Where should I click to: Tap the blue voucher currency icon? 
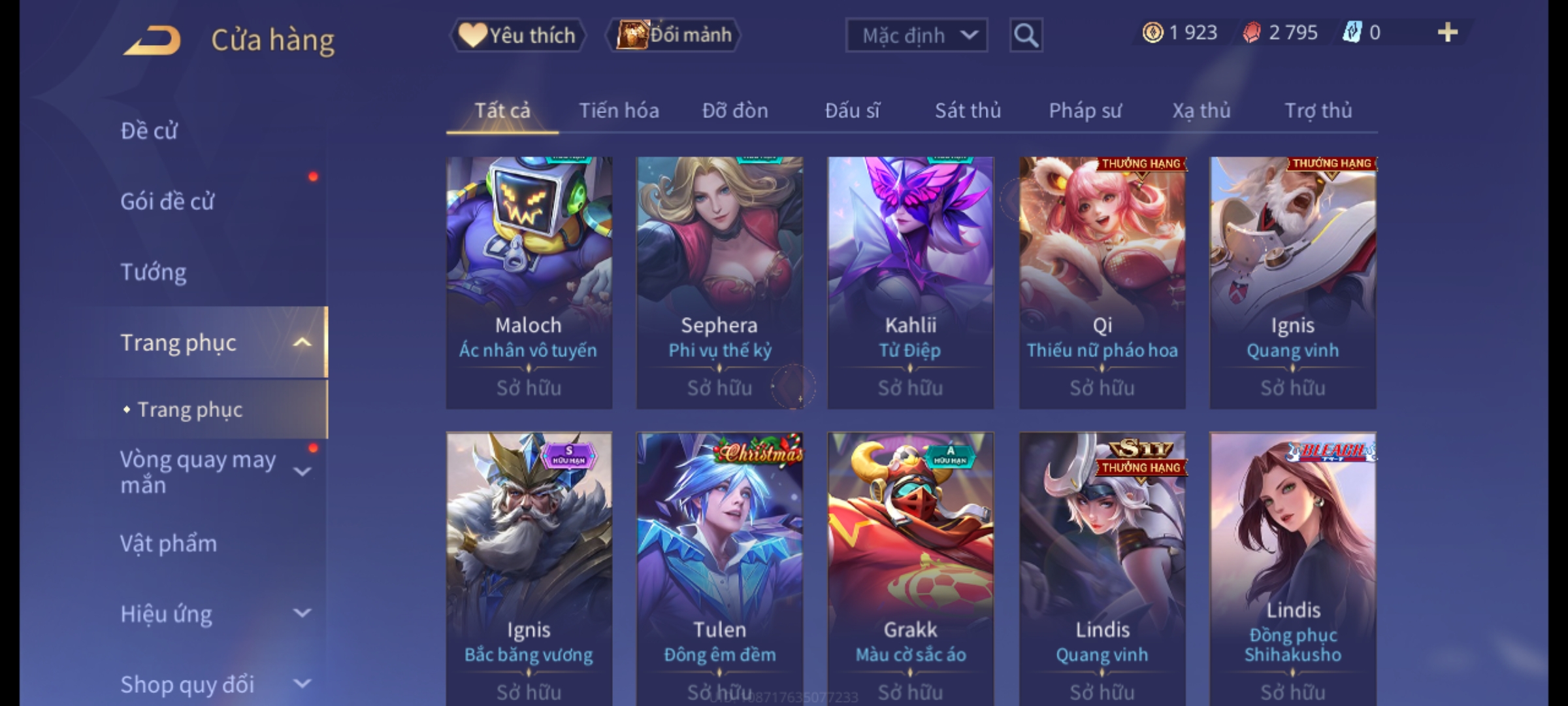click(1352, 33)
